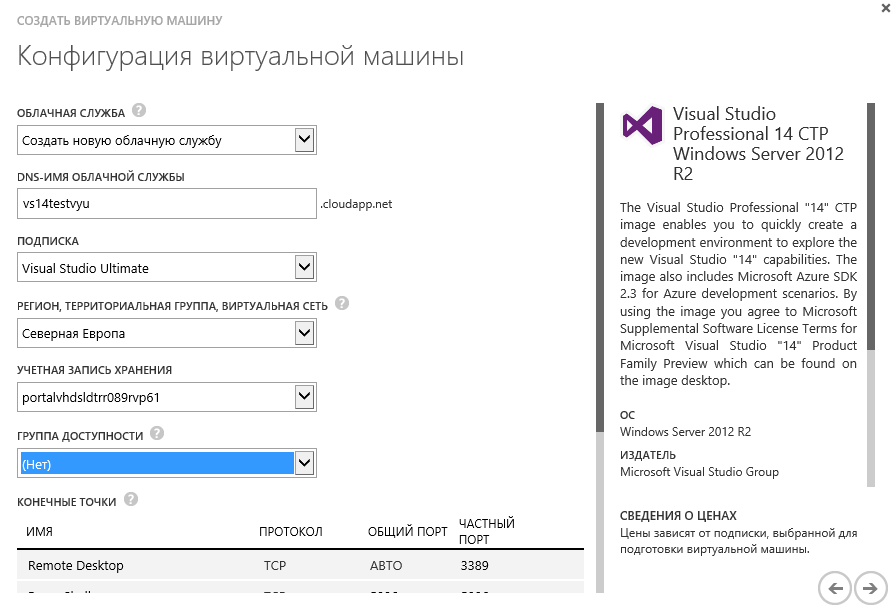Click the УЧЕТНАЯ ЗАПИСЬ ХРАНЕНИЯ label
This screenshot has width=895, height=612.
tap(95, 370)
